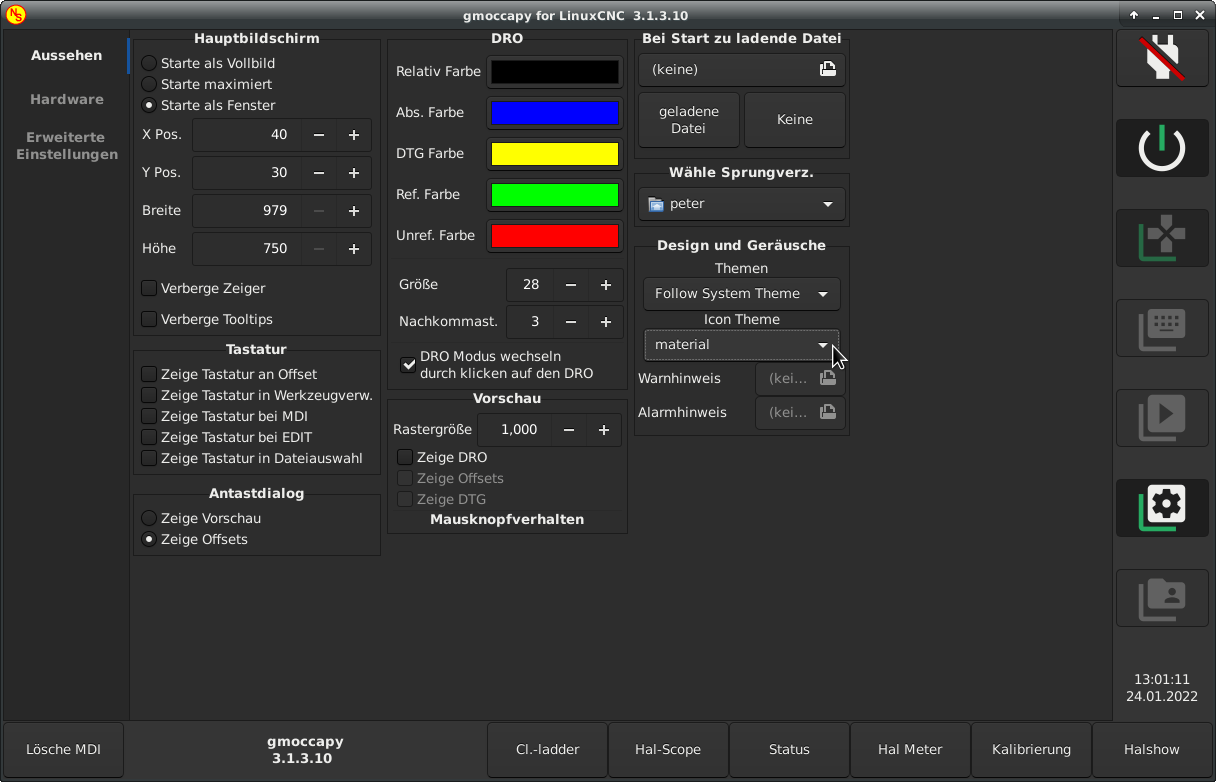Click the LinuxCNC icon in the title bar
Screen dimensions: 1216x782
tap(16, 15)
